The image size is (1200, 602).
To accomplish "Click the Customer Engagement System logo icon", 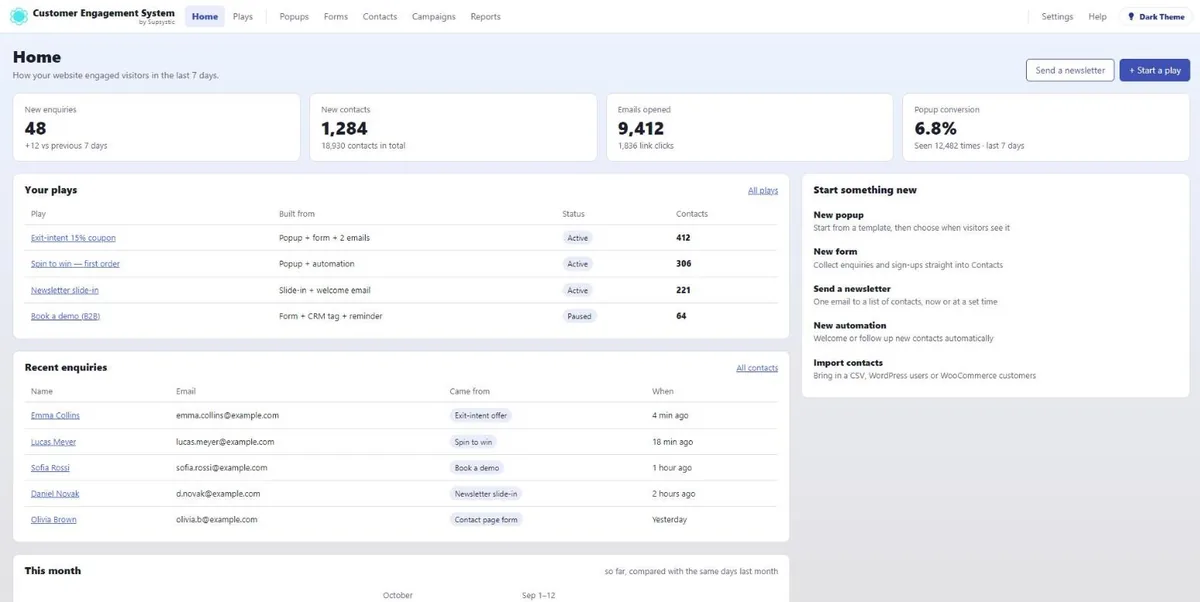I will point(18,17).
